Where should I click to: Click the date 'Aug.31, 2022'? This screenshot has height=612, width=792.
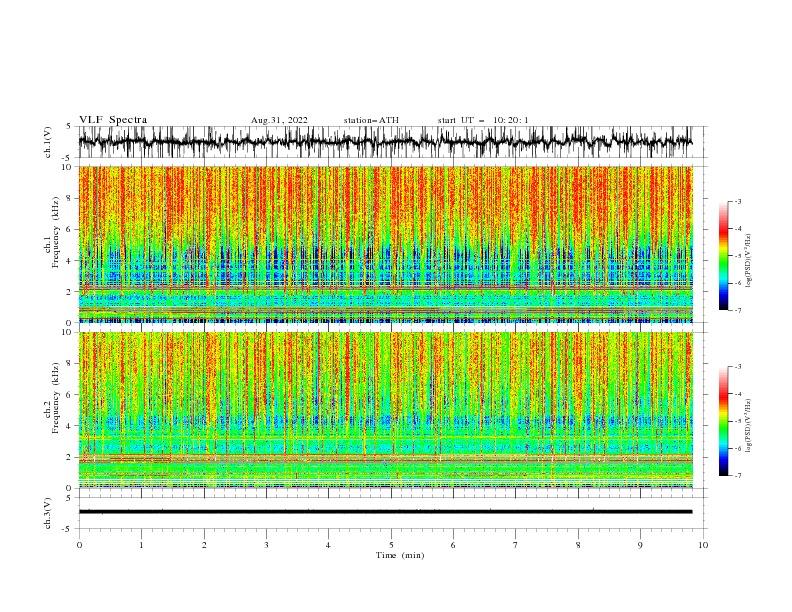click(x=279, y=120)
